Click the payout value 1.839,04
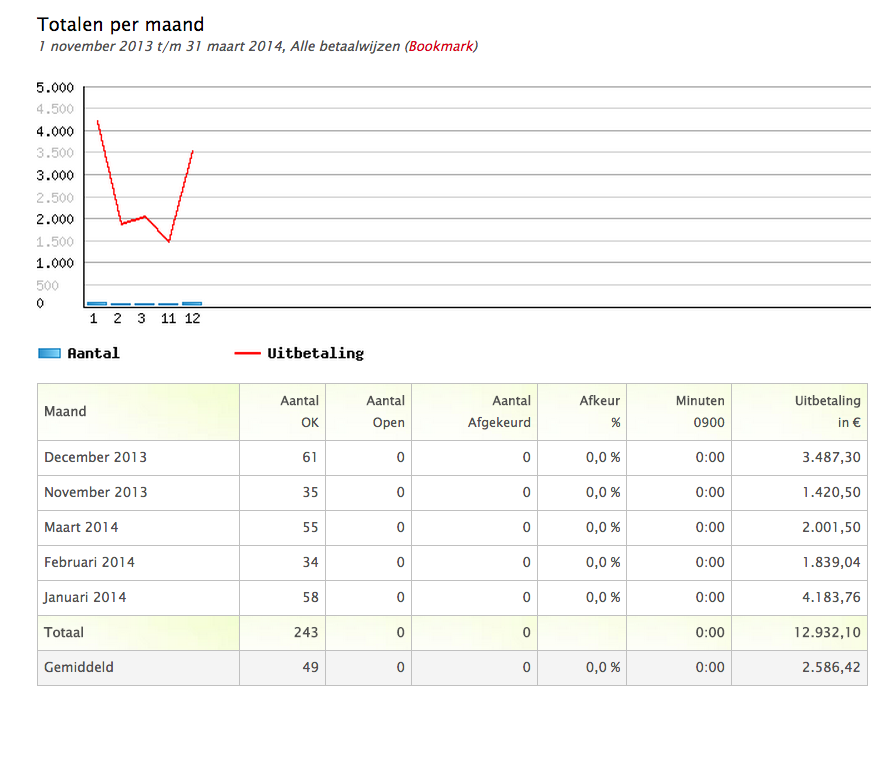Viewport: 886px width, 777px height. coord(831,562)
